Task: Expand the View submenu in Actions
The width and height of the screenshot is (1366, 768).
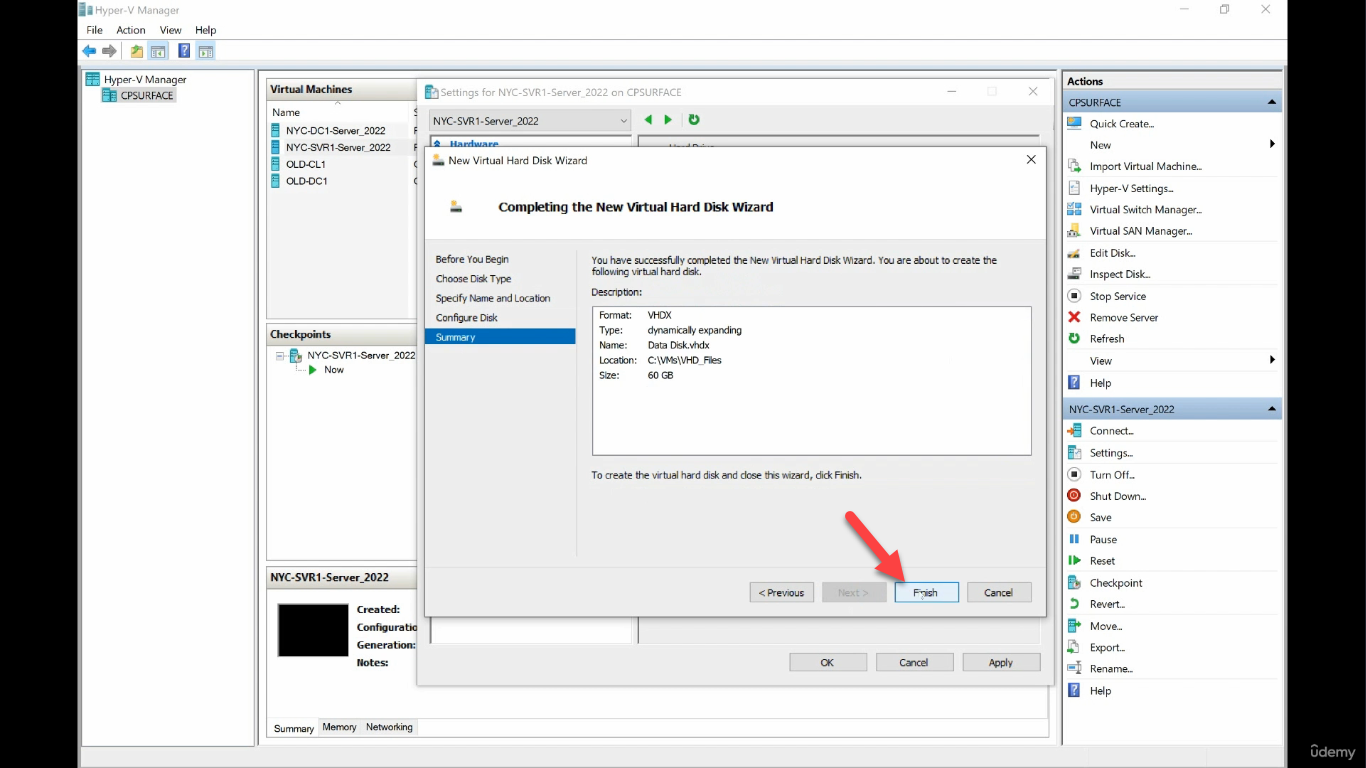Action: pos(1272,360)
